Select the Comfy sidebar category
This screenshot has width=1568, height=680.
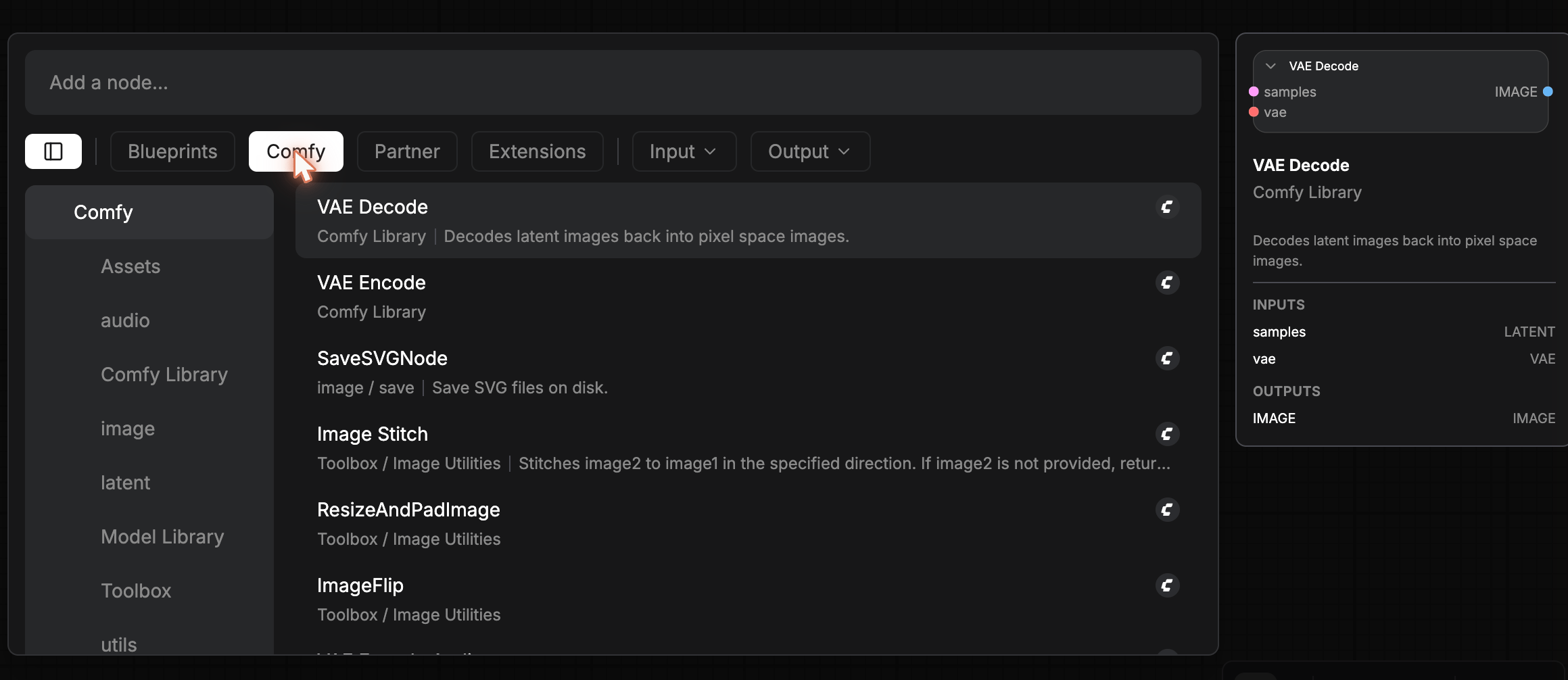tap(149, 212)
